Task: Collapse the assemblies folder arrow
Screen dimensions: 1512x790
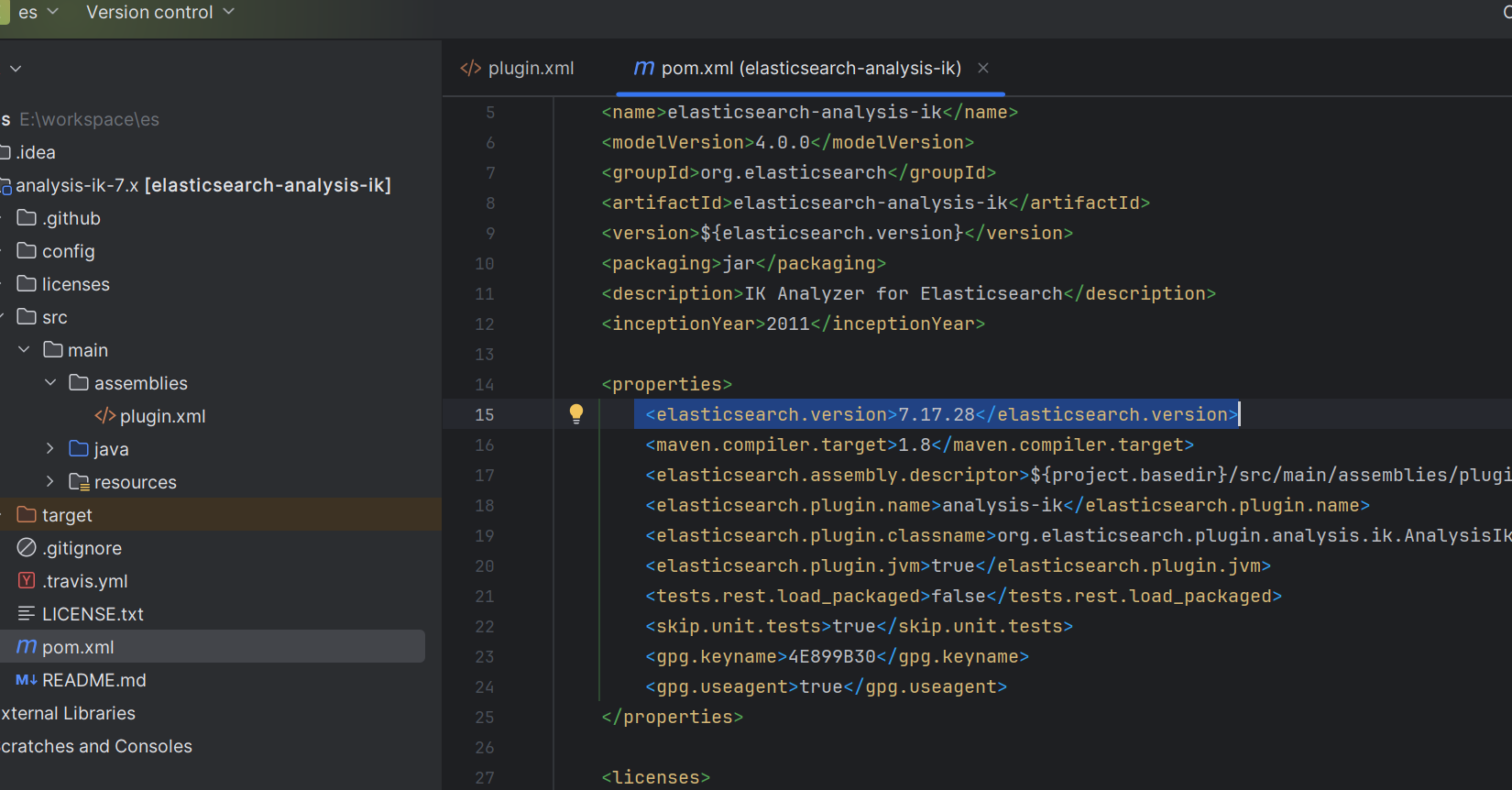Action: point(50,383)
